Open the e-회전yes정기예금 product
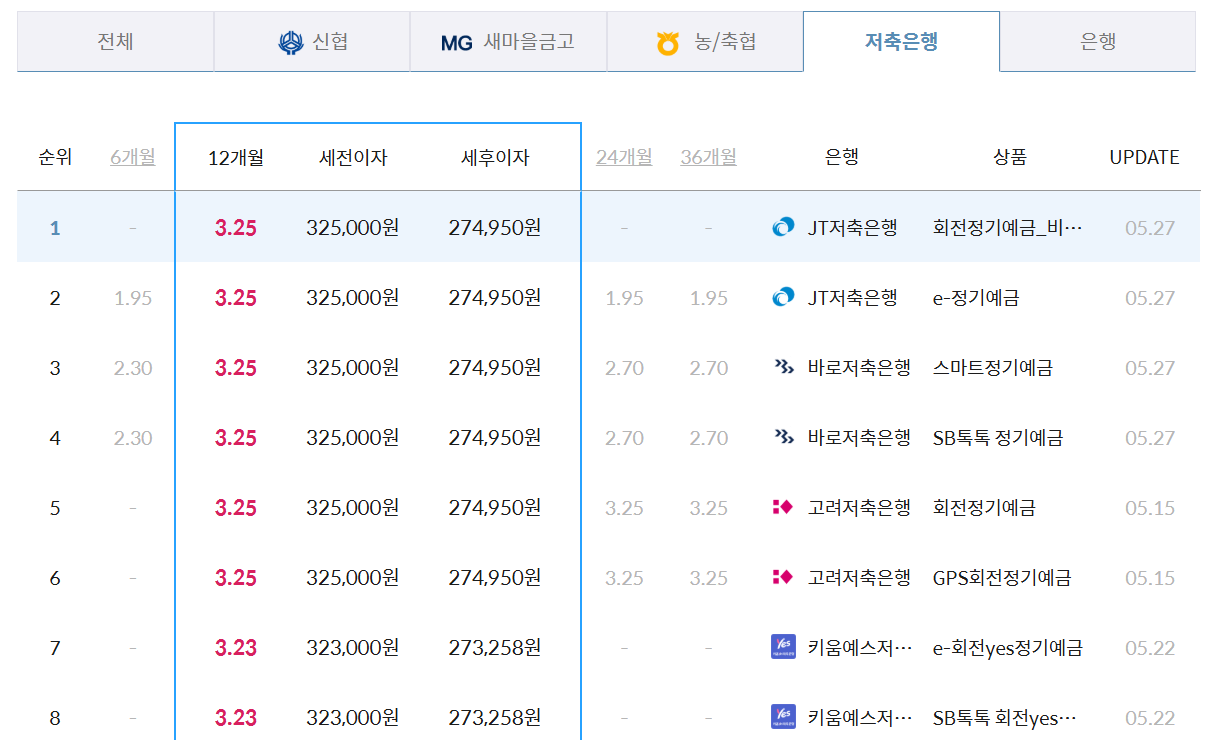The height and width of the screenshot is (740, 1223). pyautogui.click(x=1007, y=648)
